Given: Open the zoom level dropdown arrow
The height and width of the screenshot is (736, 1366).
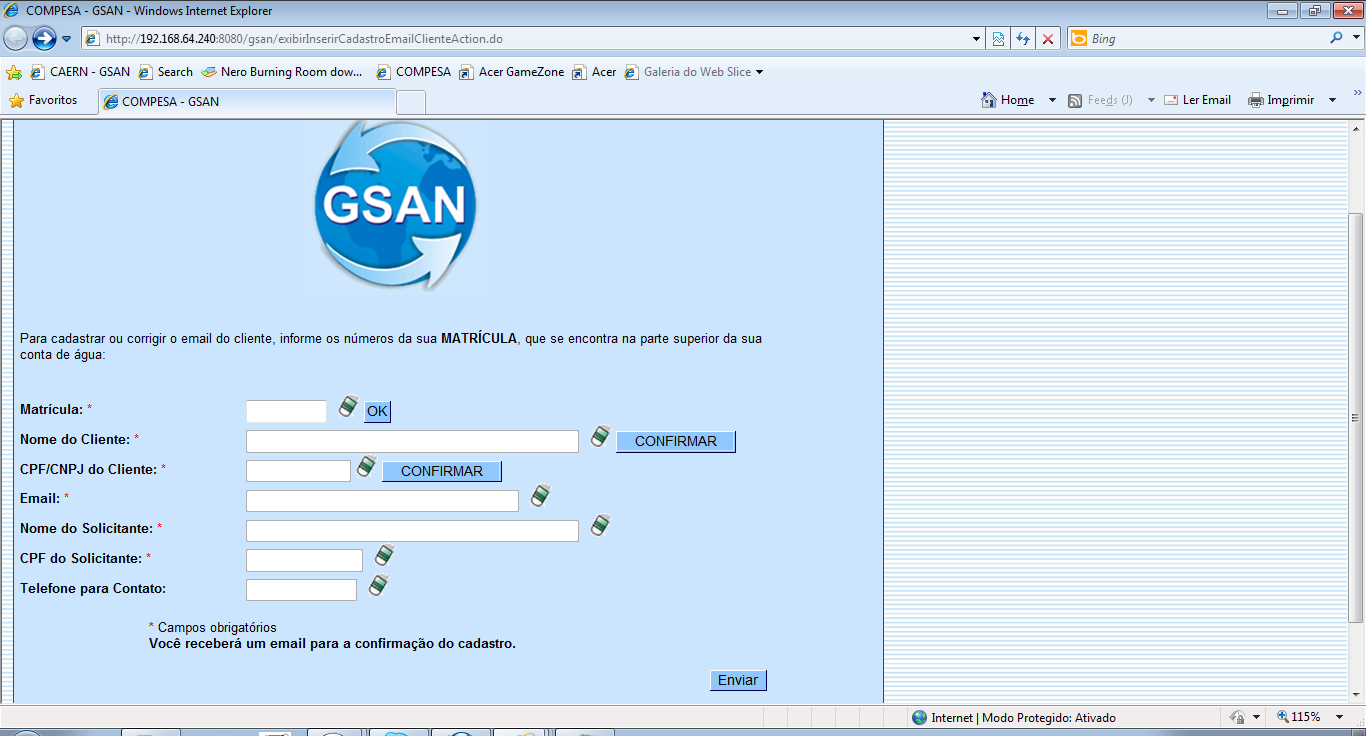Looking at the screenshot, I should (x=1340, y=717).
